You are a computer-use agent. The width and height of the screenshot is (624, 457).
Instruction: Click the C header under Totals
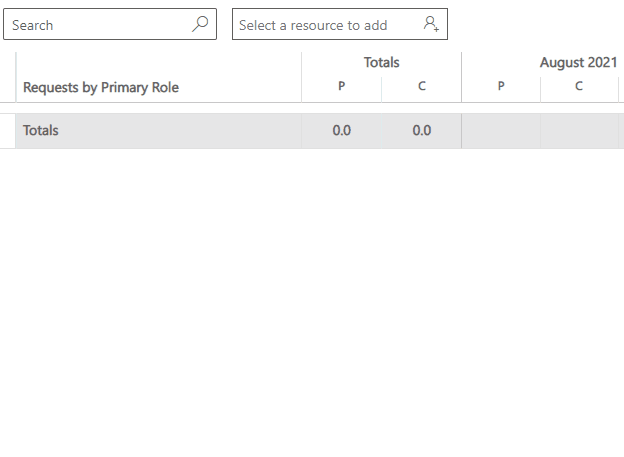coord(422,87)
